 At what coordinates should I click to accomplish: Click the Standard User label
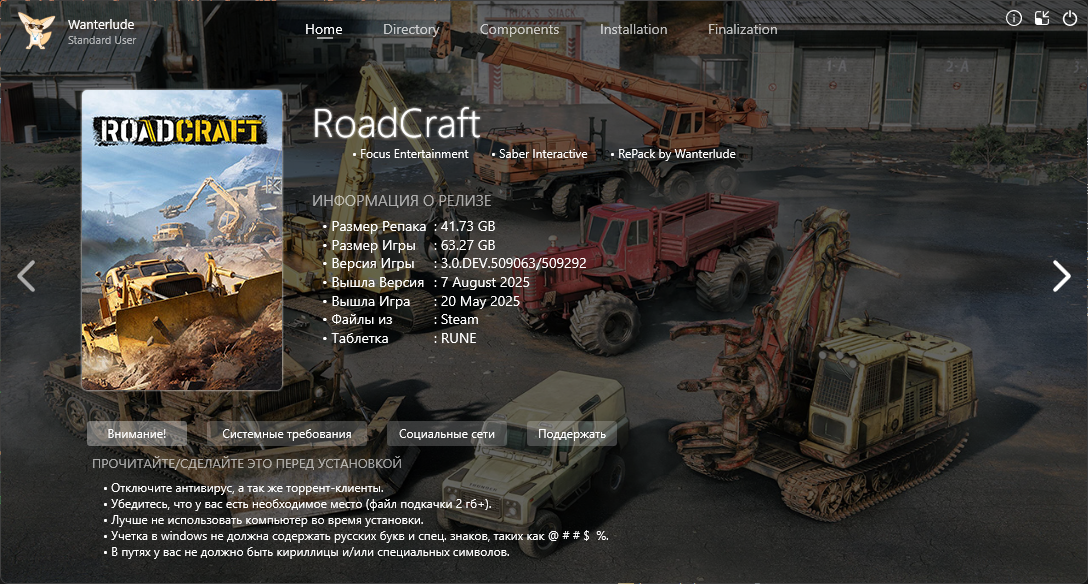point(102,40)
